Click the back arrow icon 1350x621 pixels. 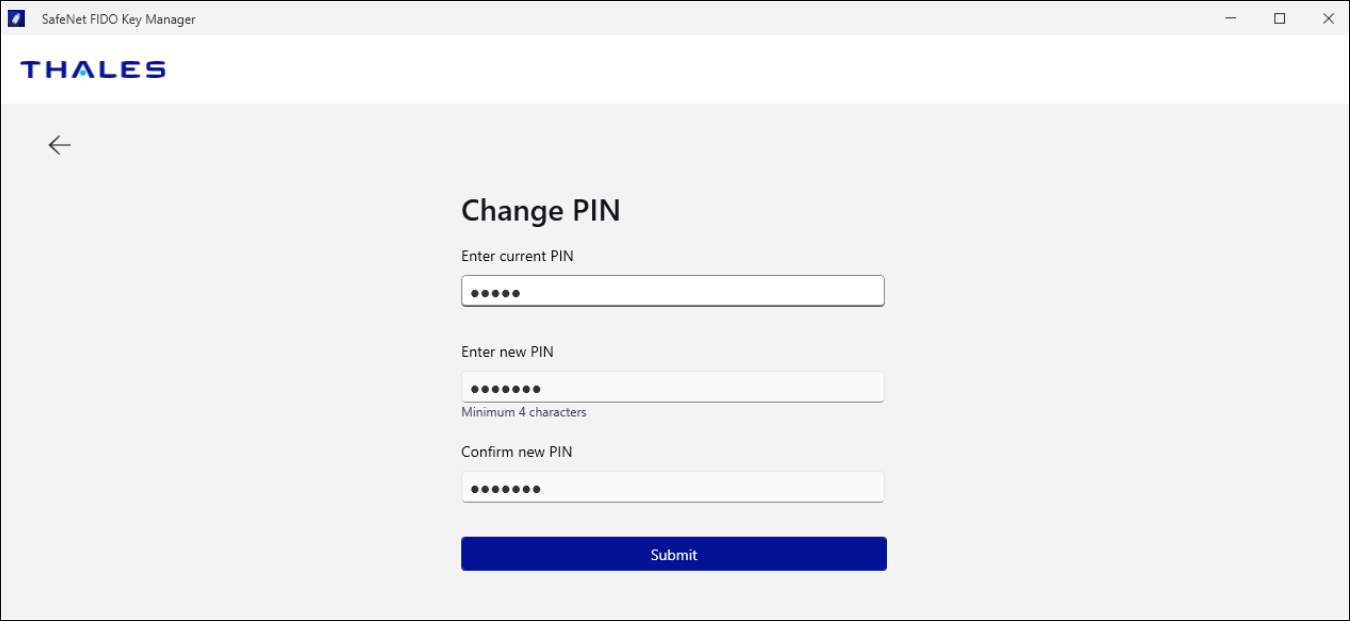pos(60,145)
